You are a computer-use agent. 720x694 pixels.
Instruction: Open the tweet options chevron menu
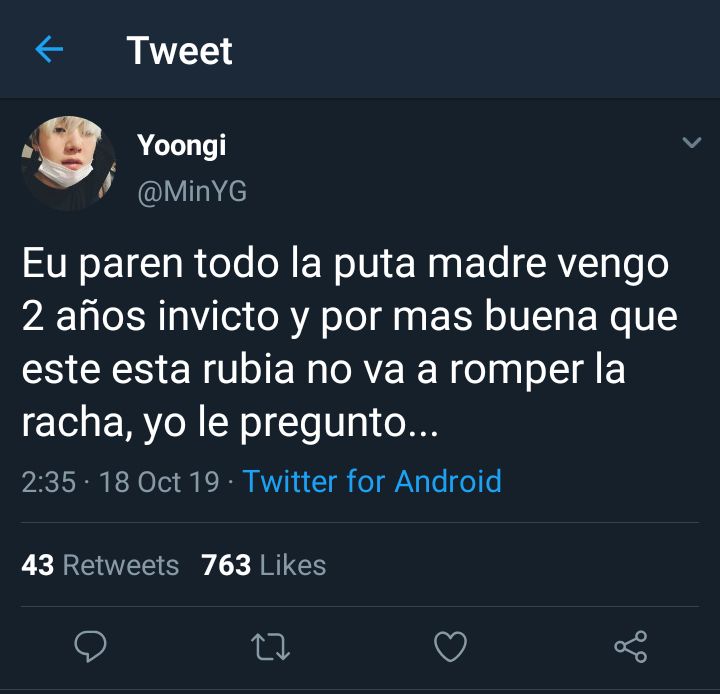coord(692,143)
